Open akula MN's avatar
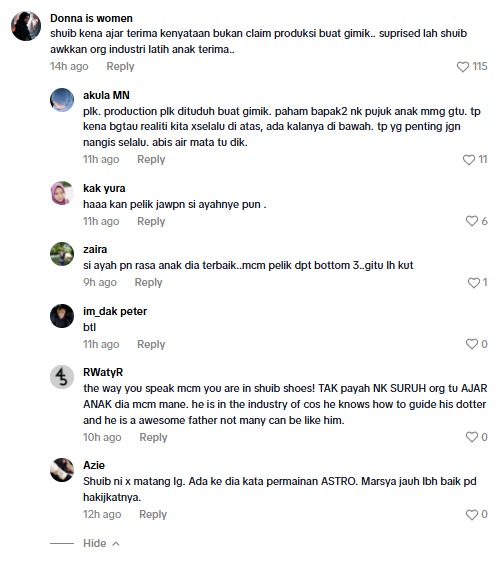The width and height of the screenshot is (502, 563). (x=62, y=100)
